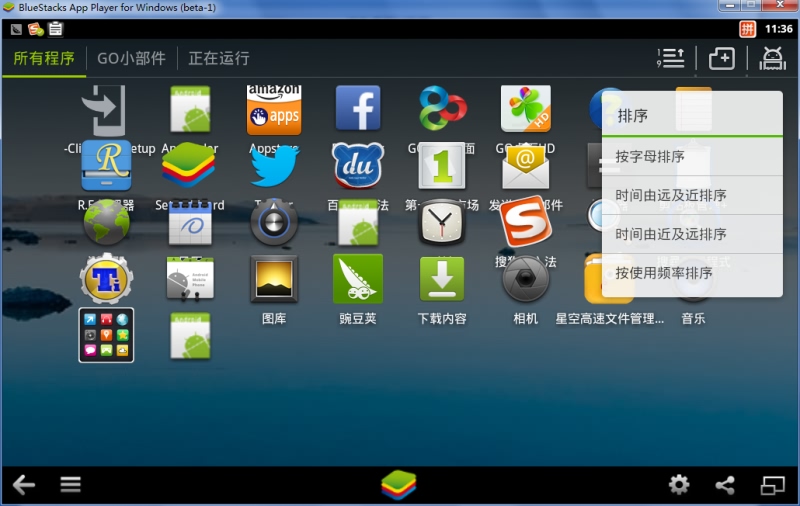Viewport: 800px width, 506px height.
Task: Choose 时间由远及近排序 option
Action: [x=692, y=195]
